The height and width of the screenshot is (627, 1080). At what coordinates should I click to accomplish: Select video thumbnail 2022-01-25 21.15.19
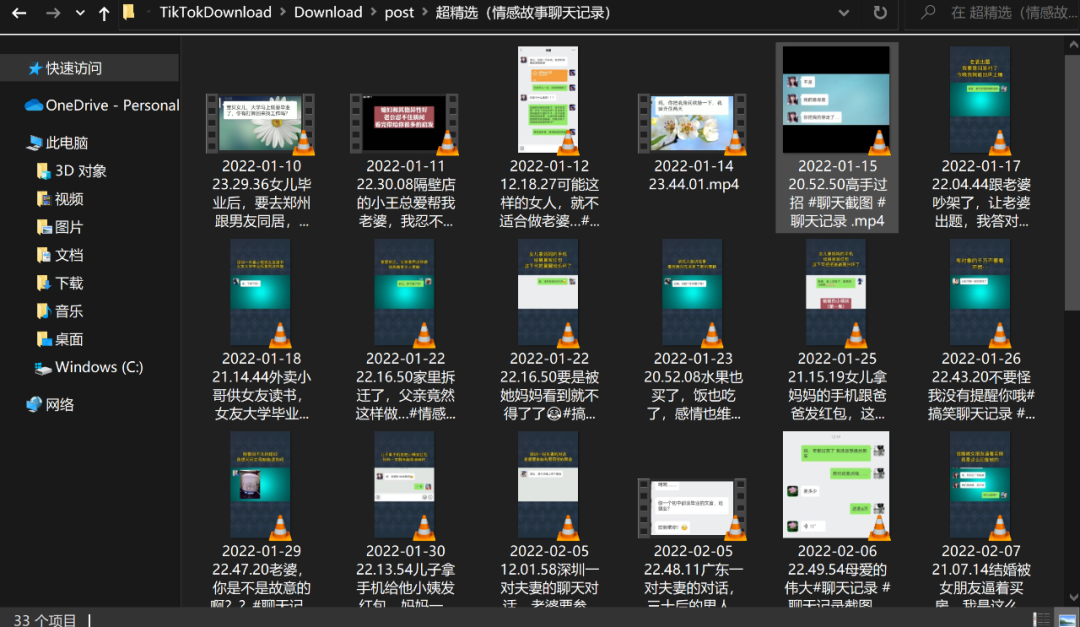tap(836, 292)
